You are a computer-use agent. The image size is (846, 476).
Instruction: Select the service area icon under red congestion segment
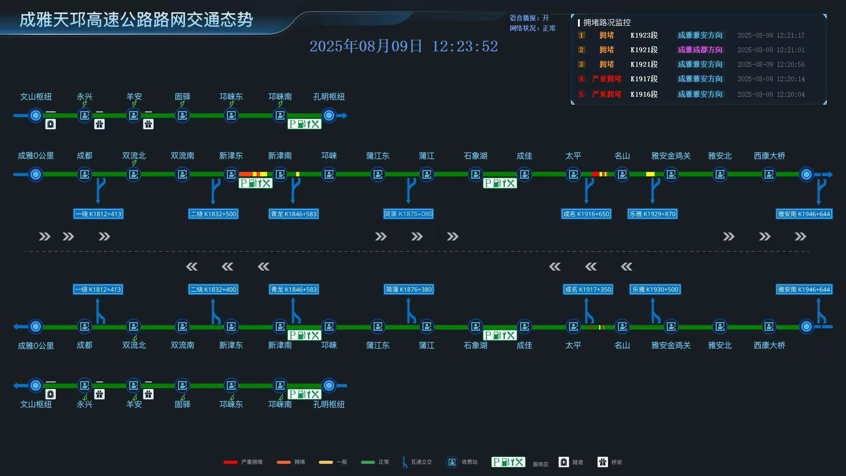click(256, 183)
